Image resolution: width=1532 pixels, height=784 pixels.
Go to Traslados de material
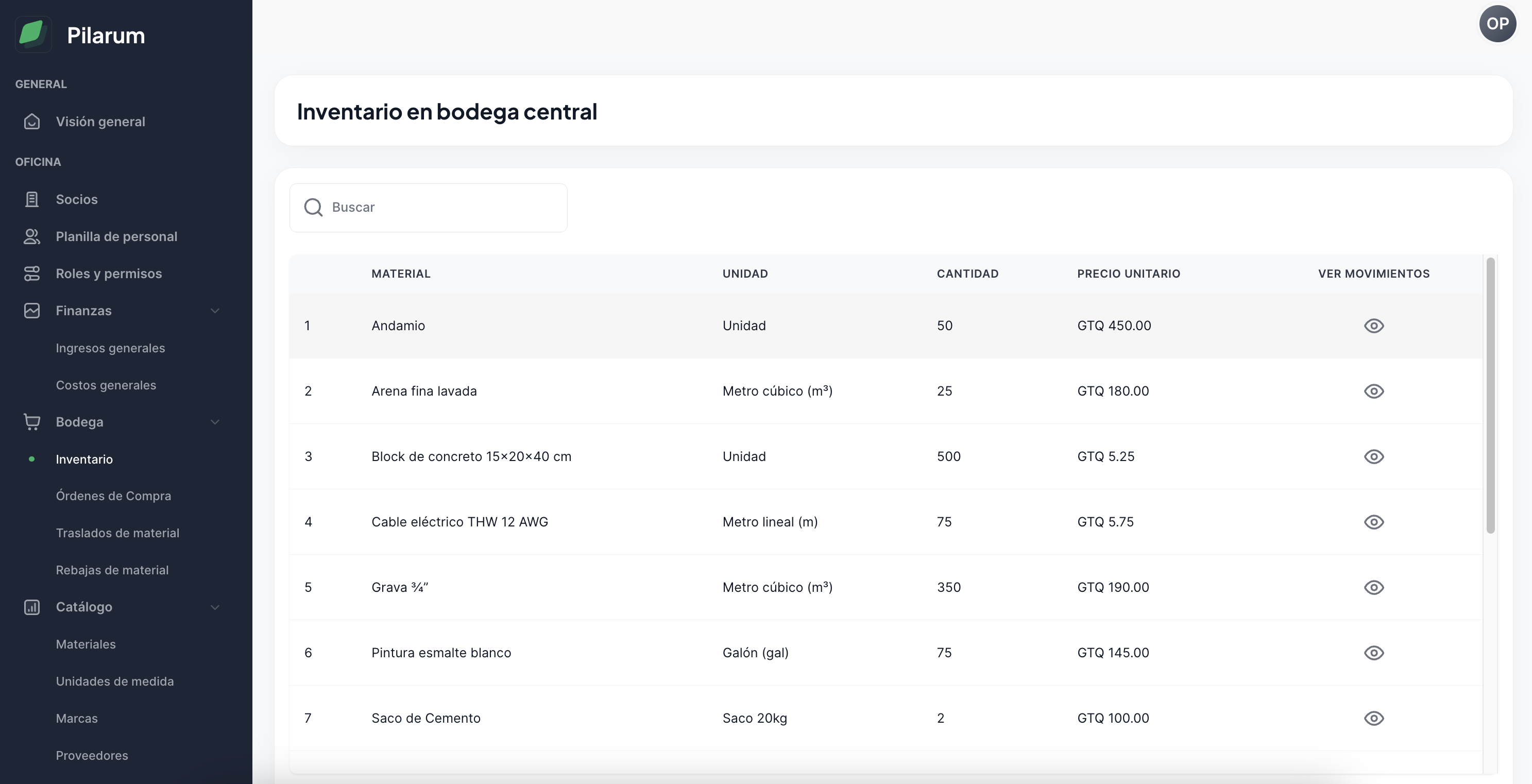118,533
